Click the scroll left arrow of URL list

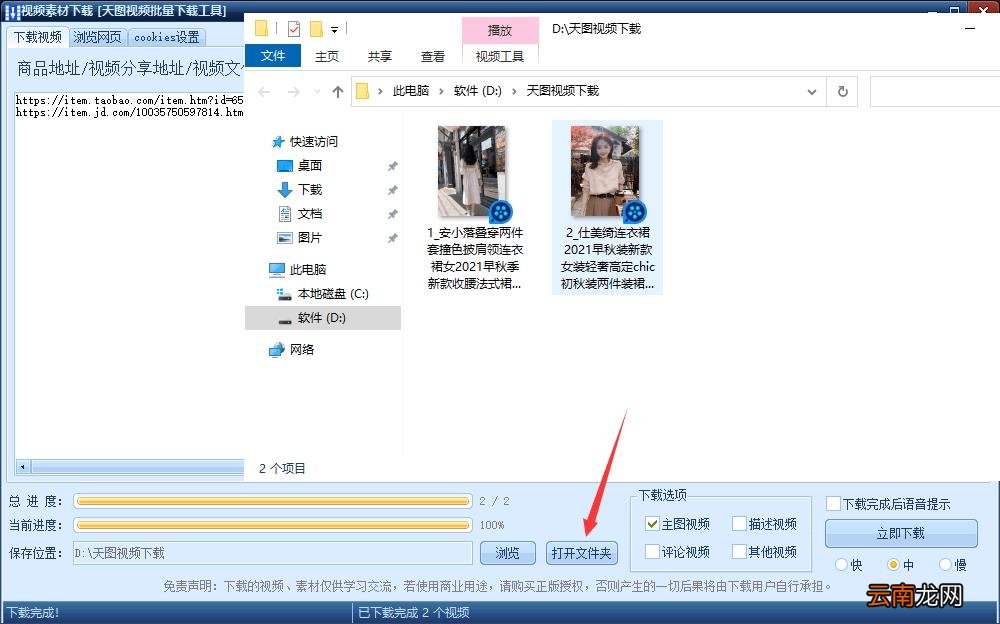pyautogui.click(x=22, y=467)
